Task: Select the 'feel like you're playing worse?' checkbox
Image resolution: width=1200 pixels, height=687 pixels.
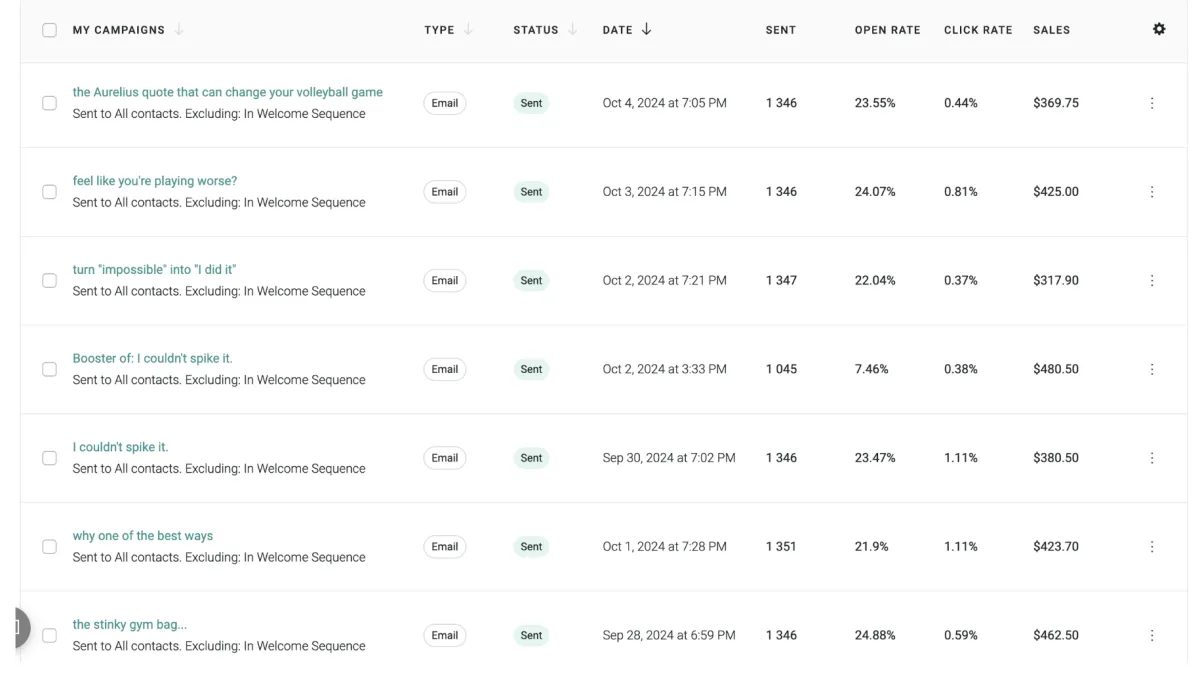Action: [x=49, y=192]
